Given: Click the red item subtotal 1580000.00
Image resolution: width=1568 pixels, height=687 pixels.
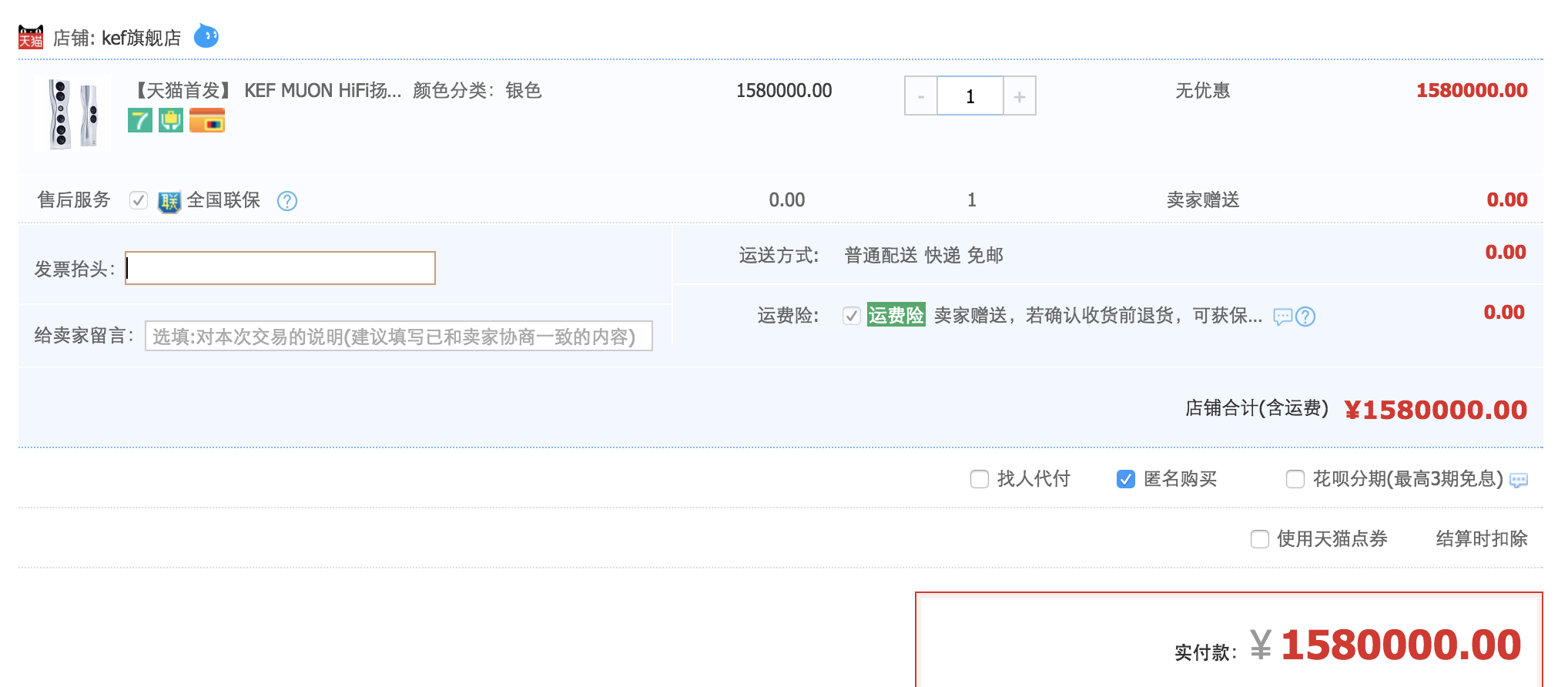Looking at the screenshot, I should (1472, 91).
